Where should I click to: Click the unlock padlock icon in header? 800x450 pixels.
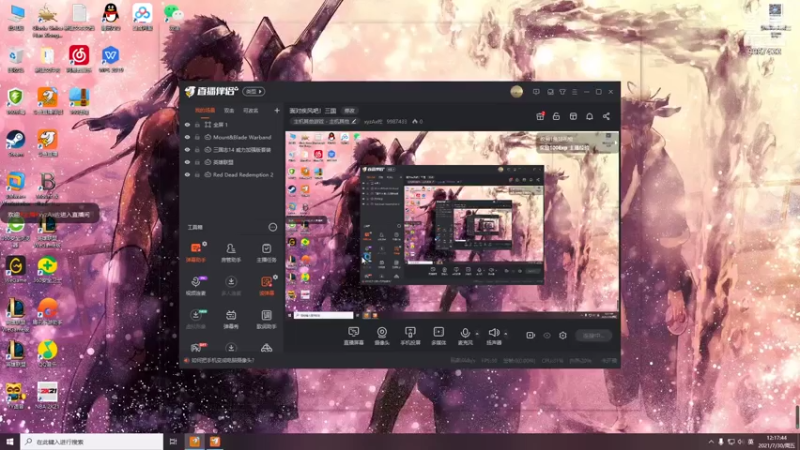point(556,116)
